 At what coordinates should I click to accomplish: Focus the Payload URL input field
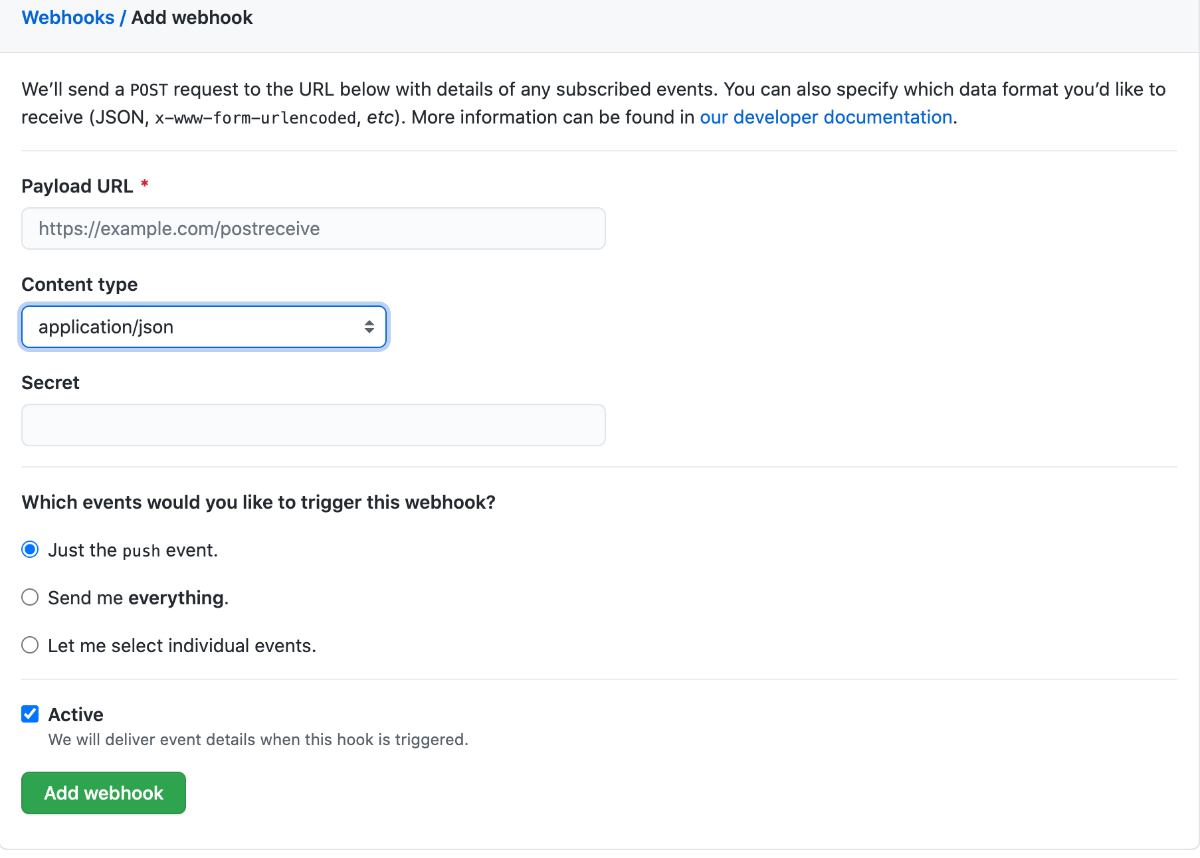pyautogui.click(x=313, y=228)
